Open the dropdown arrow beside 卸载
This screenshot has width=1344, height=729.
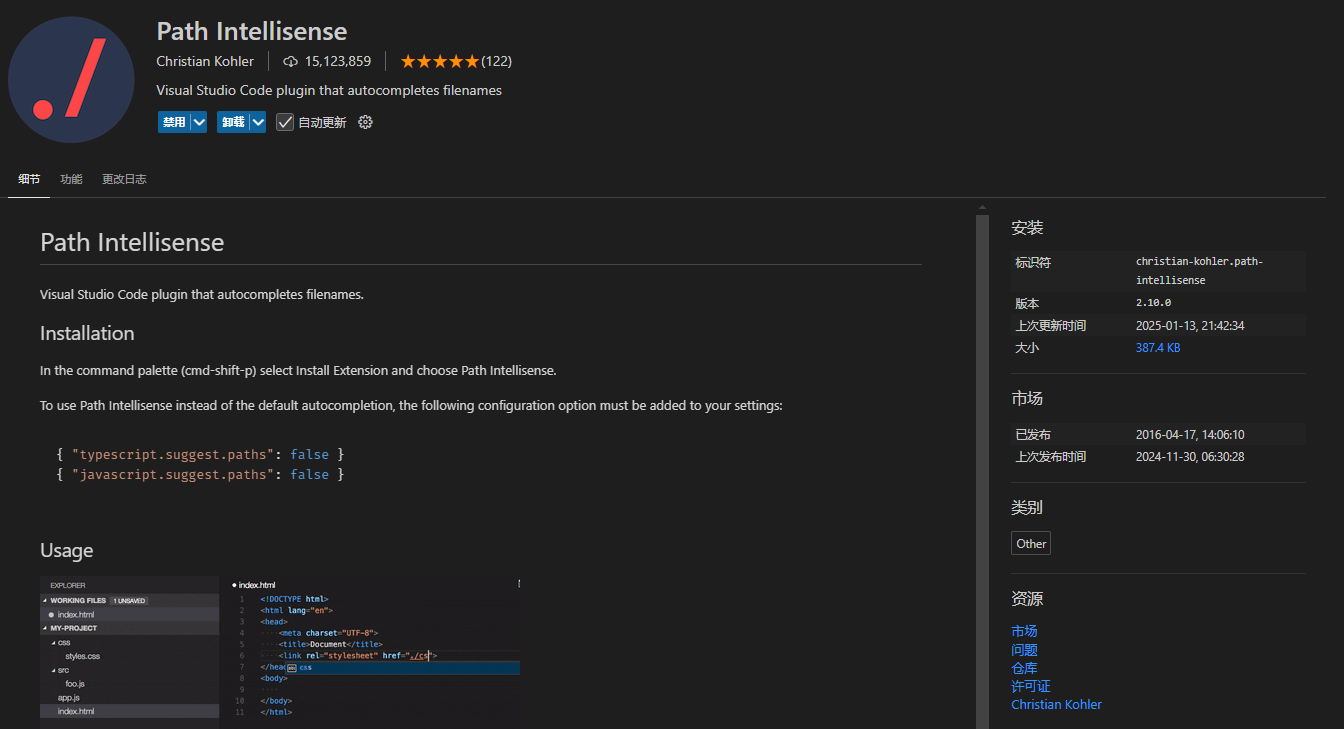258,122
